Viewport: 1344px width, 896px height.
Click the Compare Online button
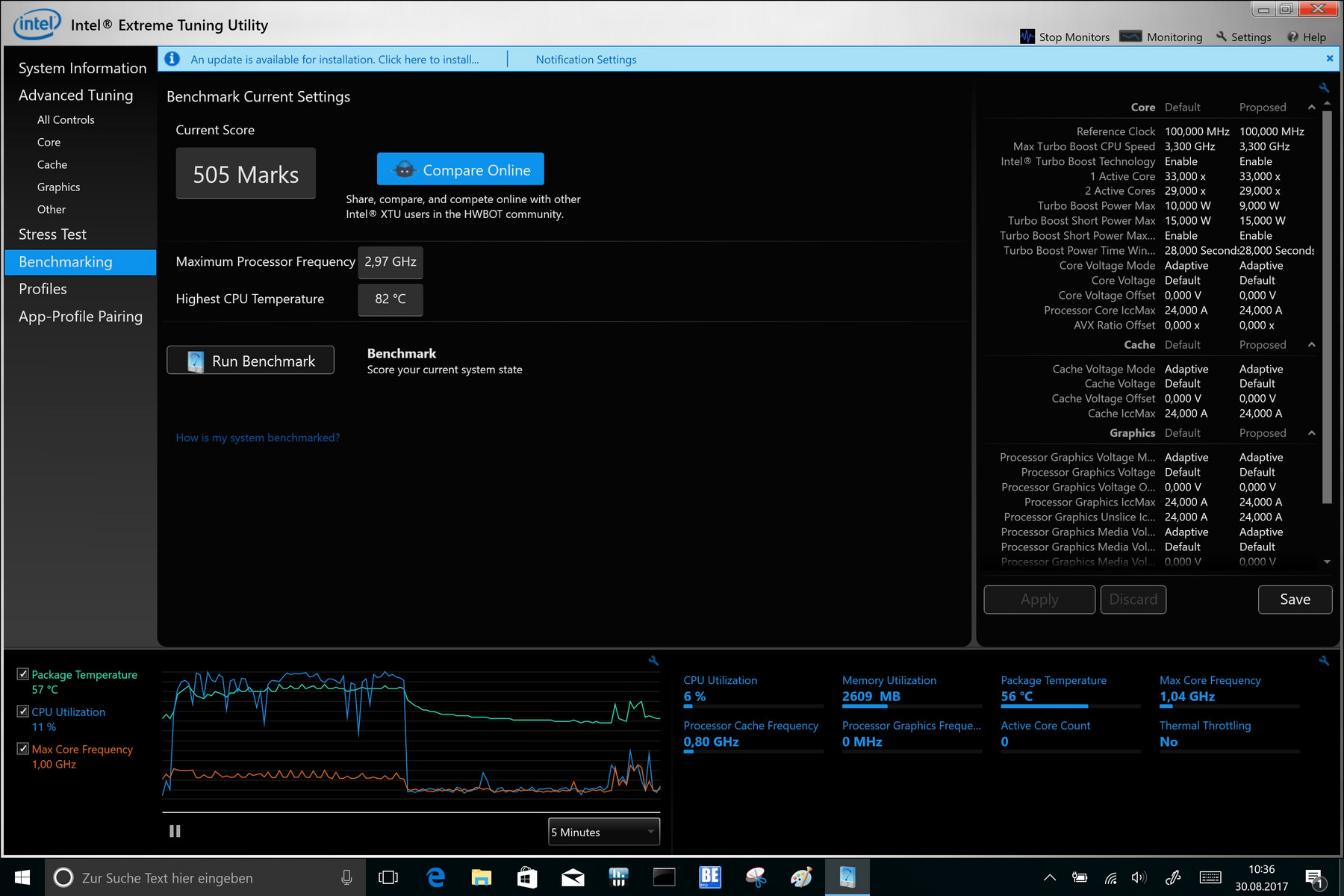(461, 169)
